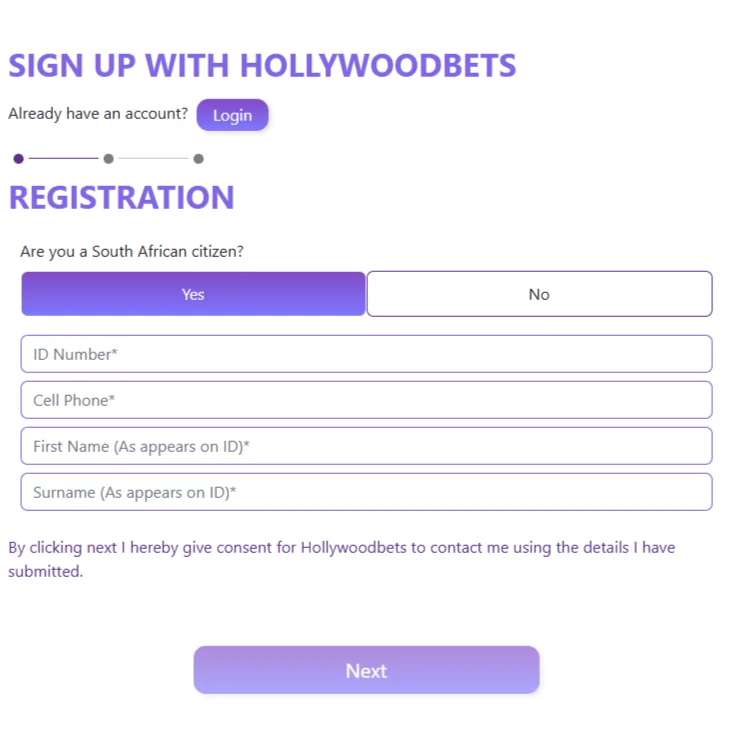Click into the Cell Phone field

tap(366, 400)
